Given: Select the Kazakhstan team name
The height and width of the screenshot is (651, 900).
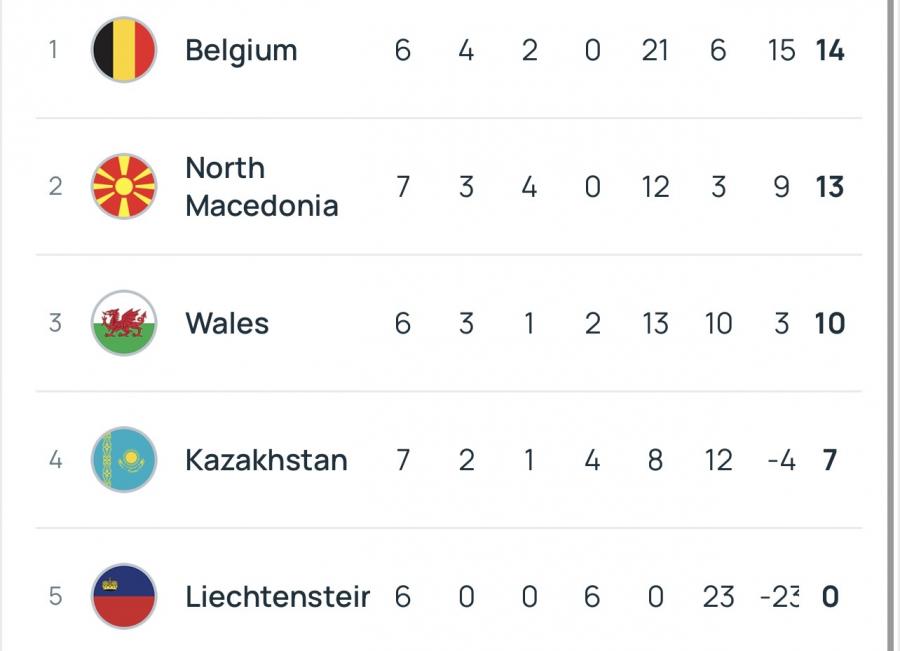Looking at the screenshot, I should [x=266, y=460].
